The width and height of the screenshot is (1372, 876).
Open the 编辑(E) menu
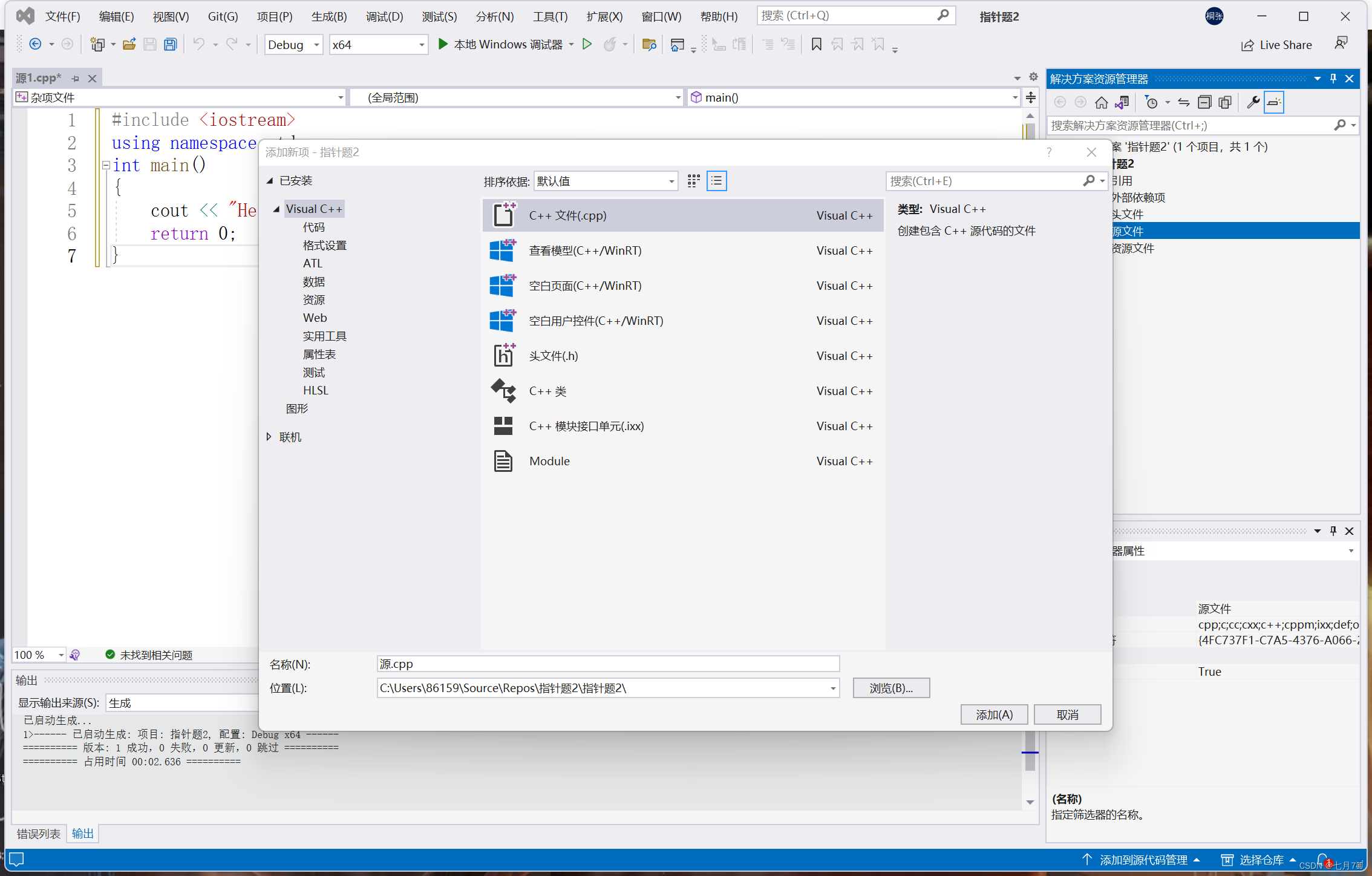click(116, 16)
